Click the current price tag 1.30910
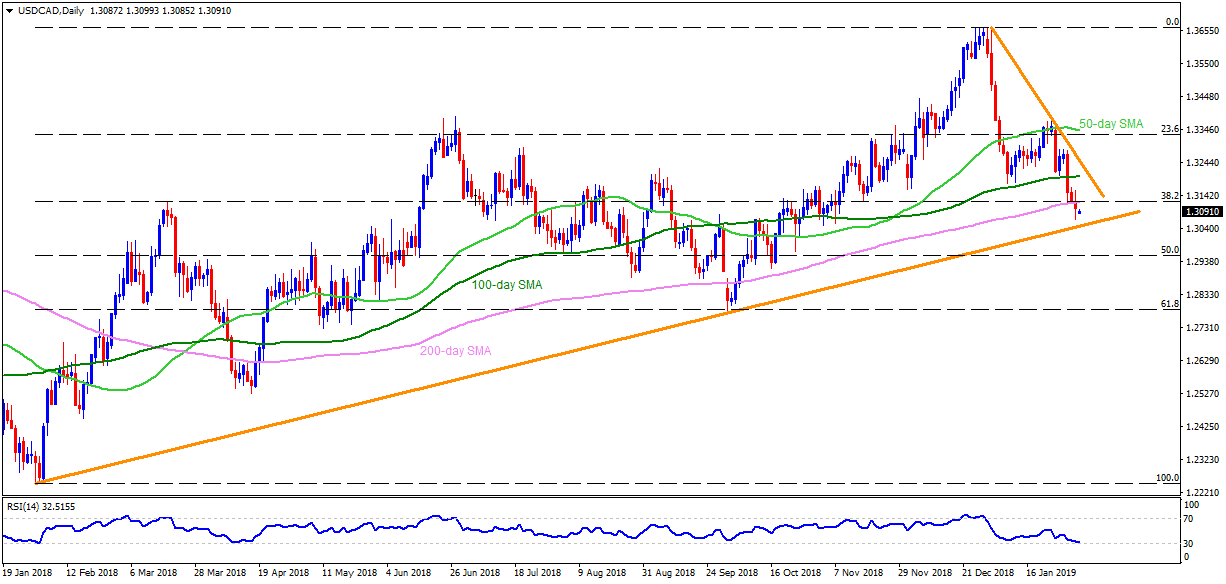 pos(1203,212)
